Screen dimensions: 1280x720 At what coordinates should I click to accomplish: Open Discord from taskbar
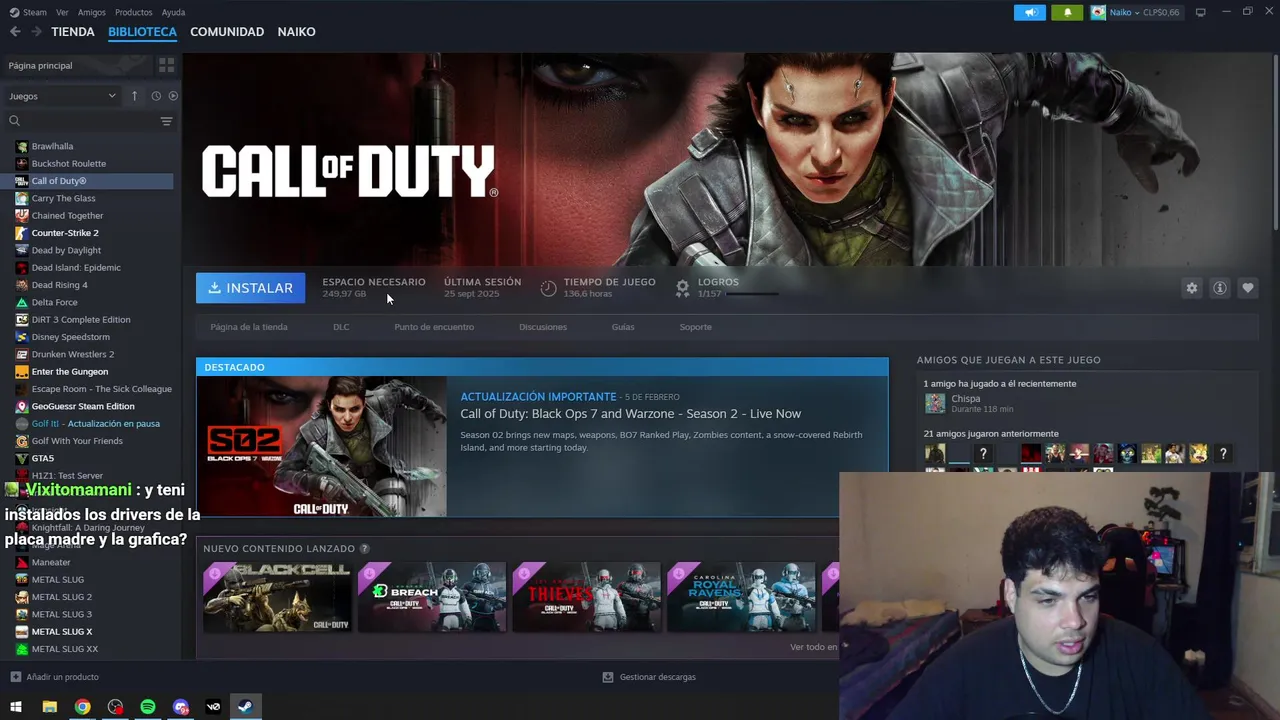click(180, 707)
